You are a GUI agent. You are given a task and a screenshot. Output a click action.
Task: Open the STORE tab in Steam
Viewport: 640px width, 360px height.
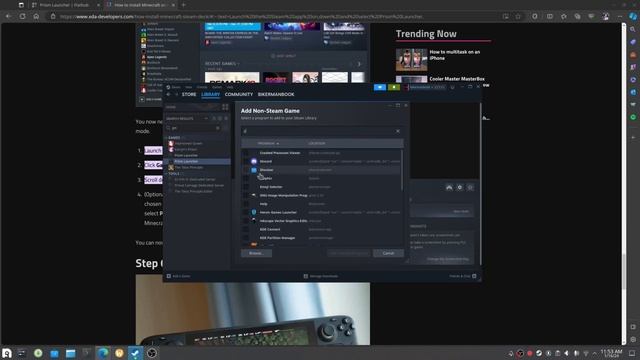click(x=189, y=94)
